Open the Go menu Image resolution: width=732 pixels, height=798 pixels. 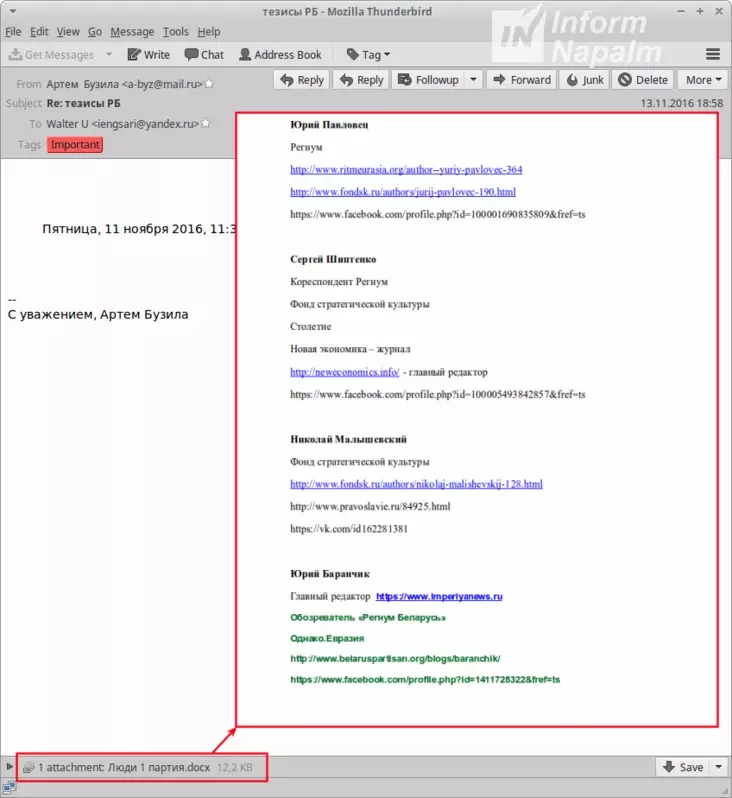coord(95,32)
